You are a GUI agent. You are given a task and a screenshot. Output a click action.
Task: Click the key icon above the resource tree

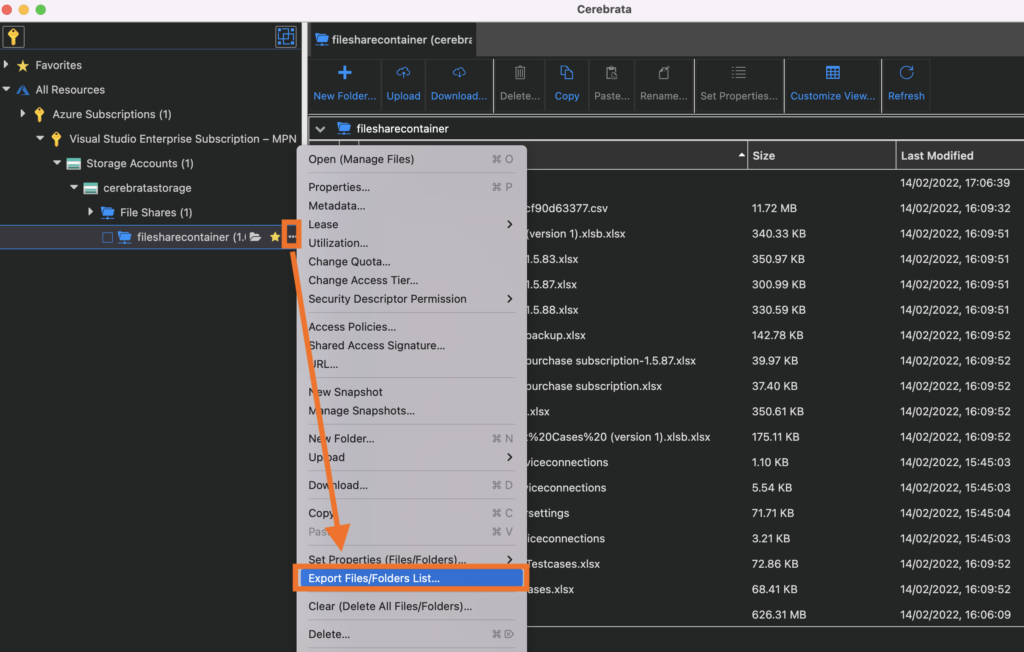coord(12,36)
